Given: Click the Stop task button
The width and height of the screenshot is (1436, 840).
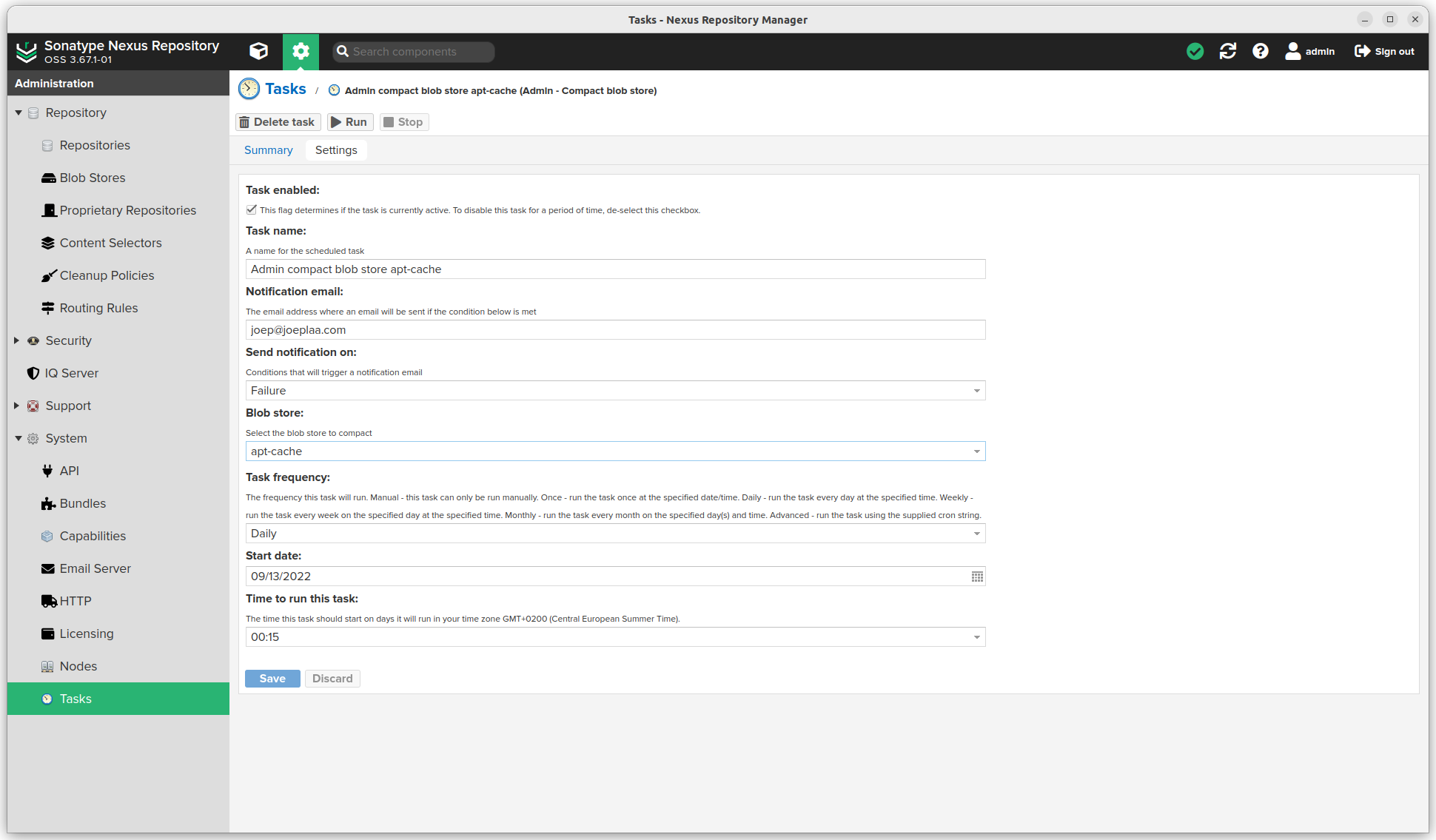Looking at the screenshot, I should click(x=403, y=122).
